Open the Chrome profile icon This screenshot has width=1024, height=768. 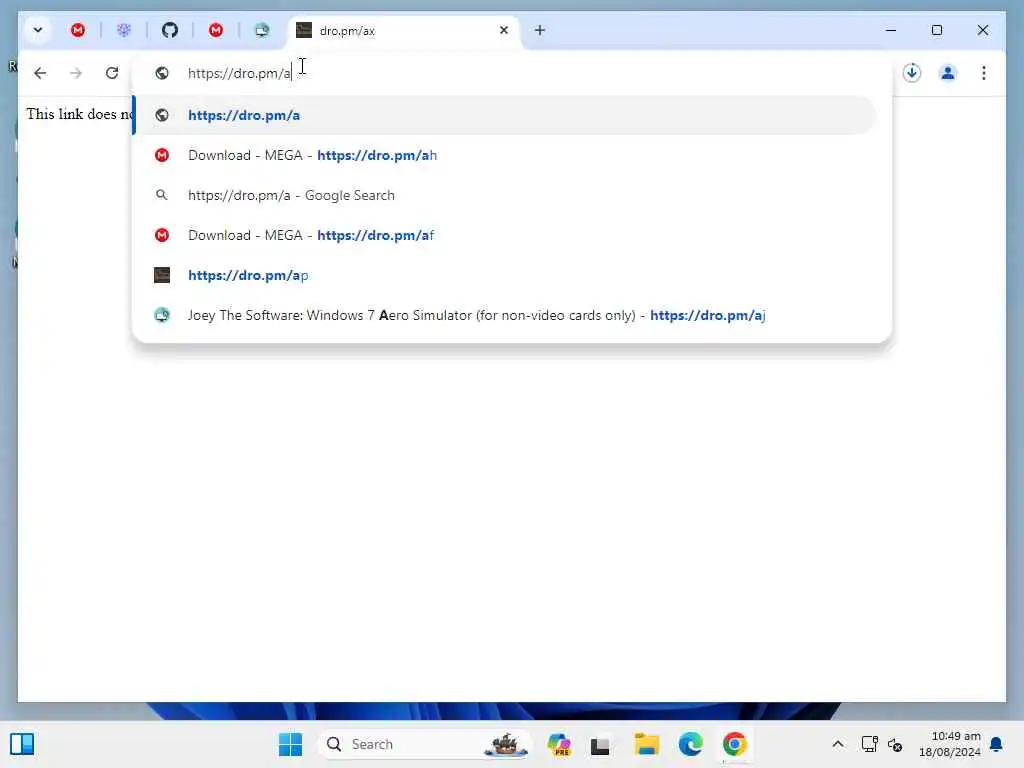pyautogui.click(x=948, y=73)
